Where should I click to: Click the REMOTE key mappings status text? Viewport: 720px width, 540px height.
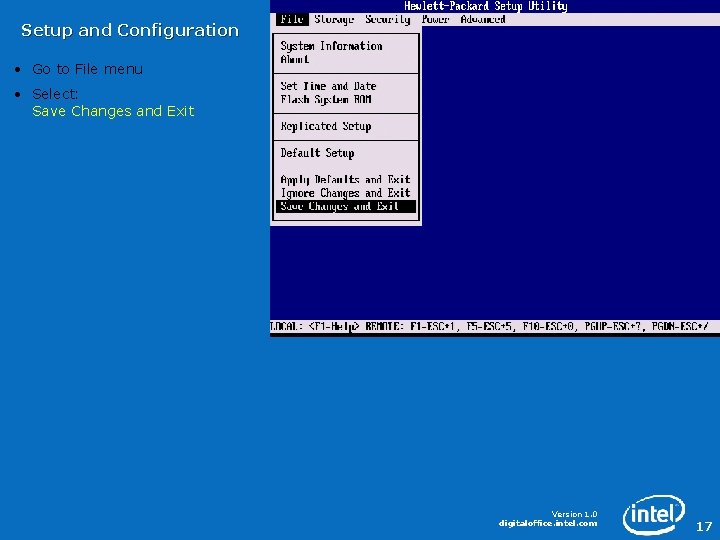click(x=537, y=327)
